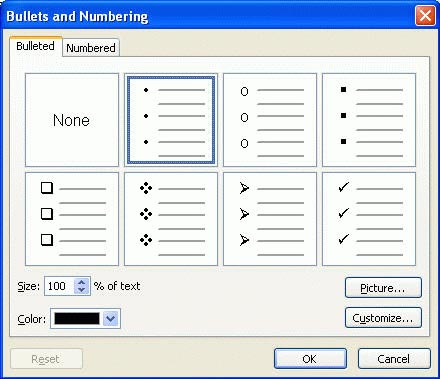Viewport: 440px width, 379px height.
Task: Open the Customize bullet options
Action: coord(383,318)
